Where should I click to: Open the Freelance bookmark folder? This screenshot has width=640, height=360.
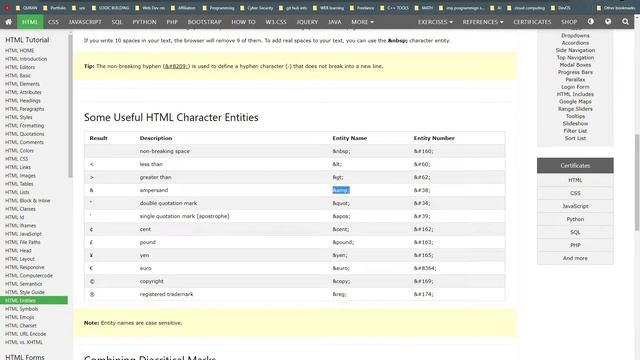pos(362,8)
